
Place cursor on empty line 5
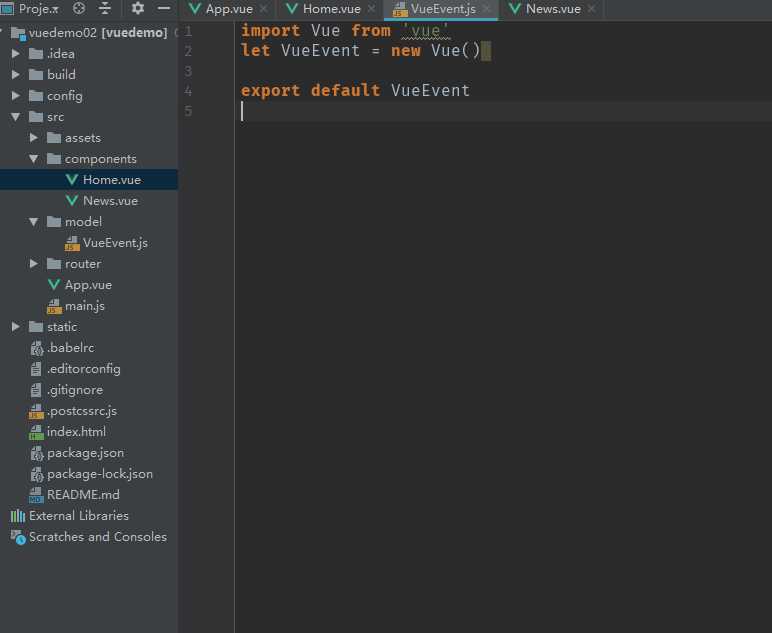pyautogui.click(x=502, y=111)
